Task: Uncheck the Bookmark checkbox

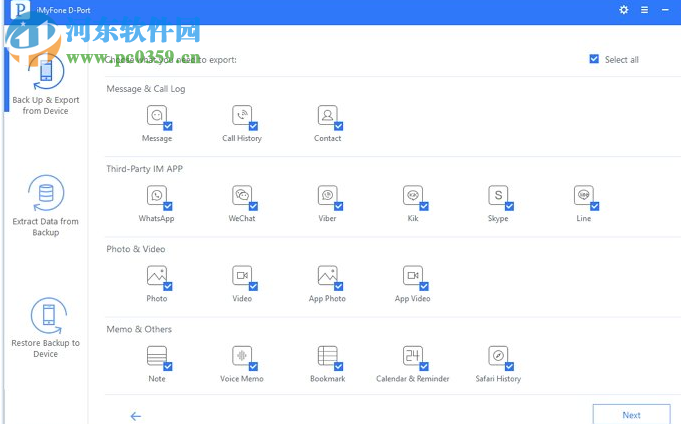Action: (x=339, y=367)
